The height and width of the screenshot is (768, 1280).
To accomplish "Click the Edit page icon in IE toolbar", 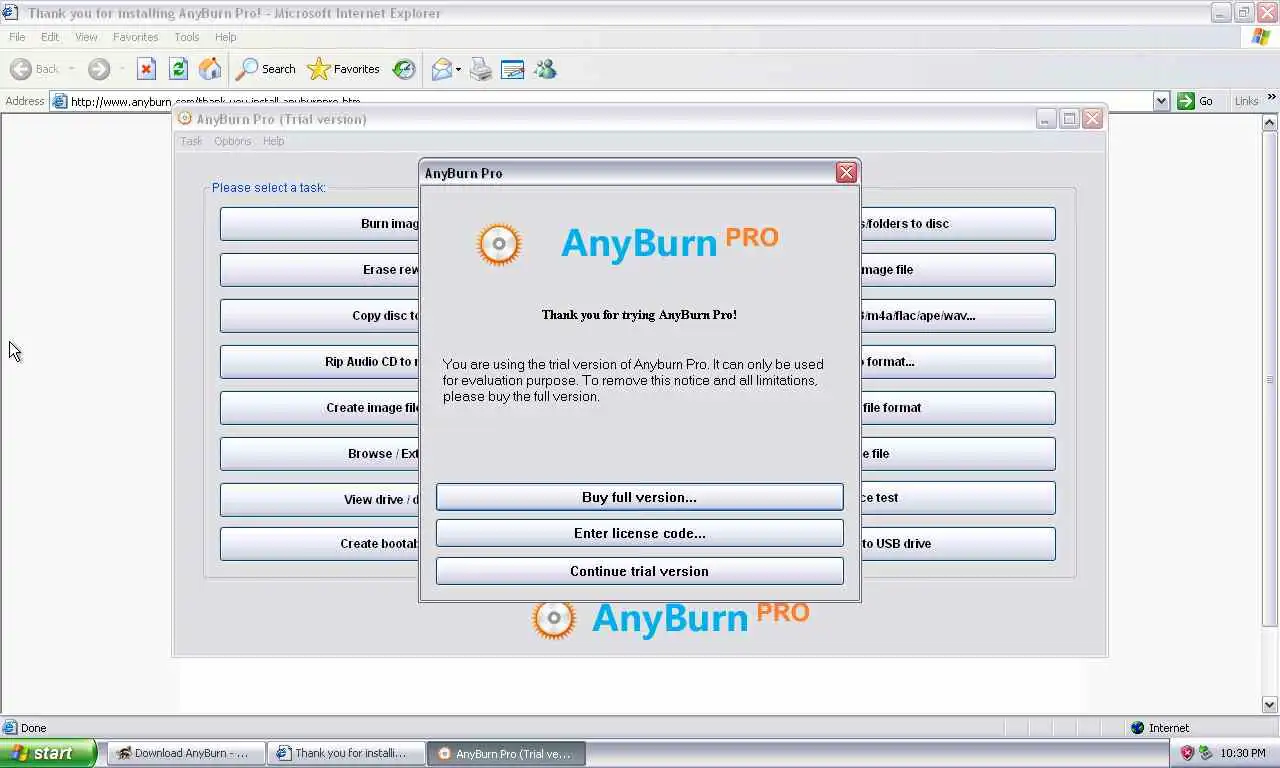I will click(513, 69).
